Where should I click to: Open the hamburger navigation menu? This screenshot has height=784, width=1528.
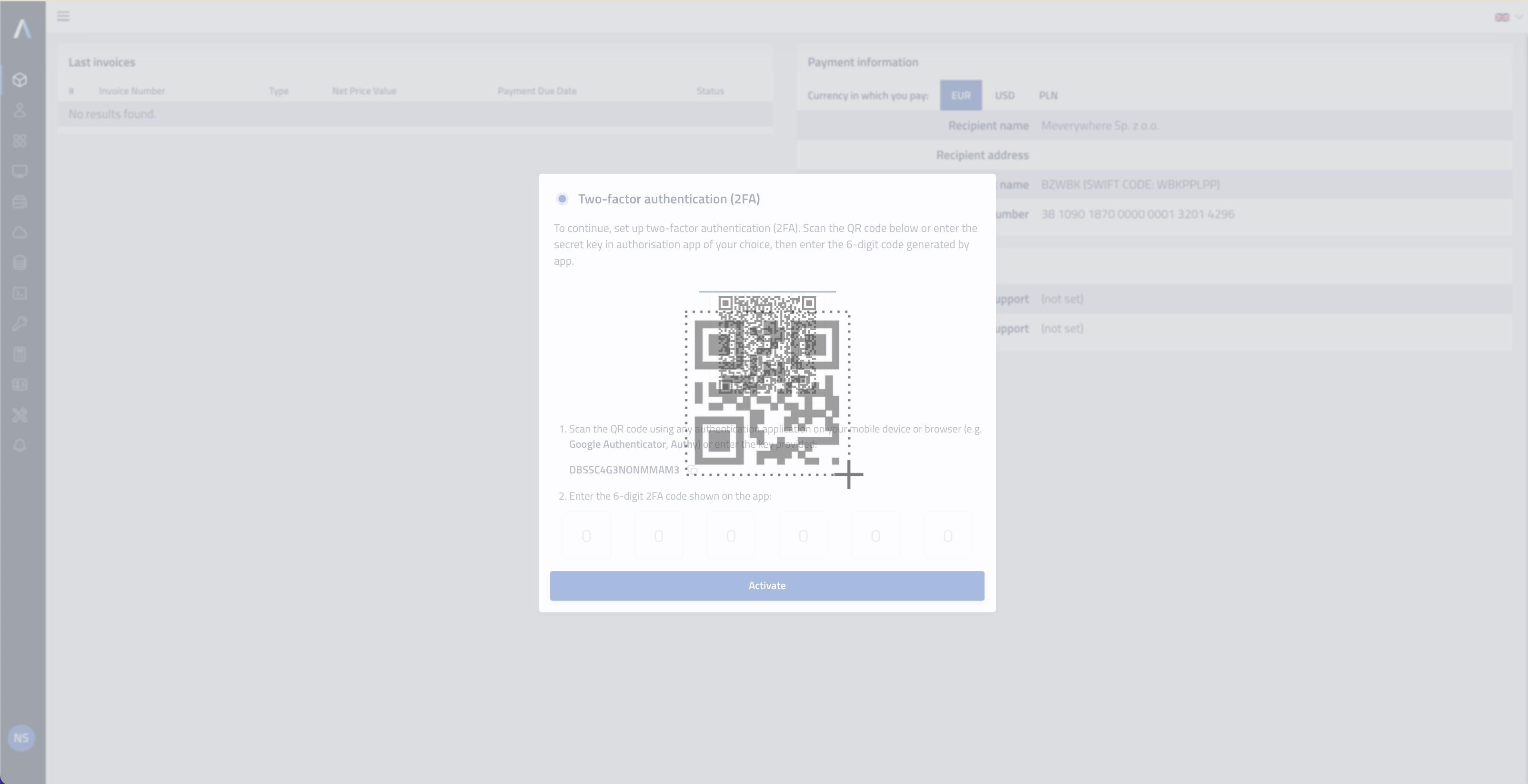[x=63, y=16]
